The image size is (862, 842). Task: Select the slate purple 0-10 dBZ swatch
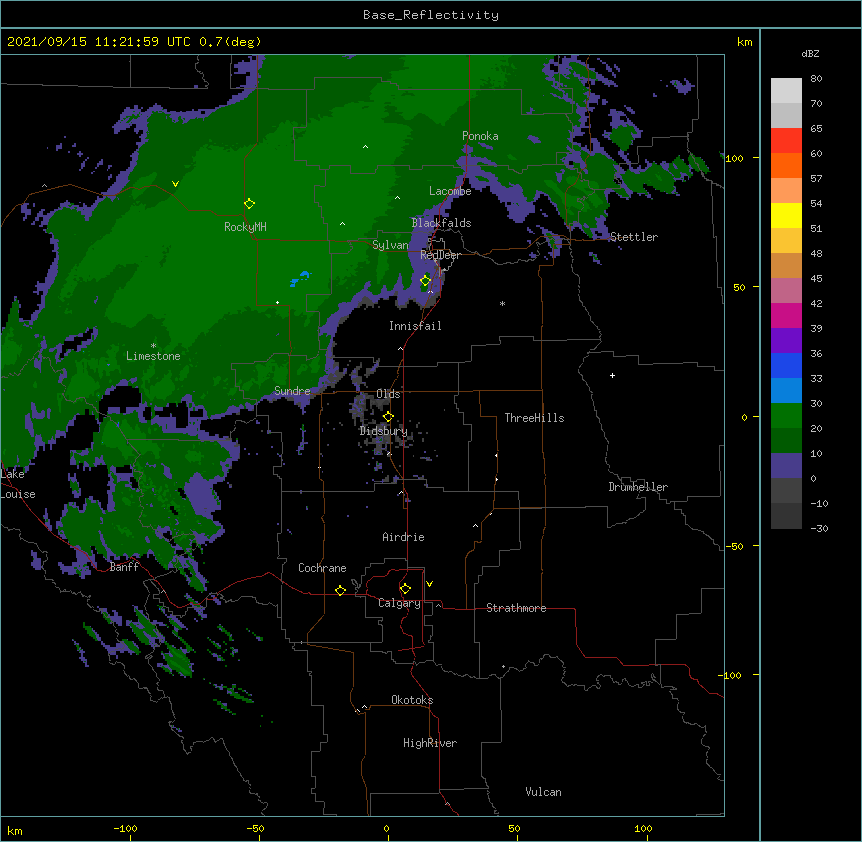[786, 466]
